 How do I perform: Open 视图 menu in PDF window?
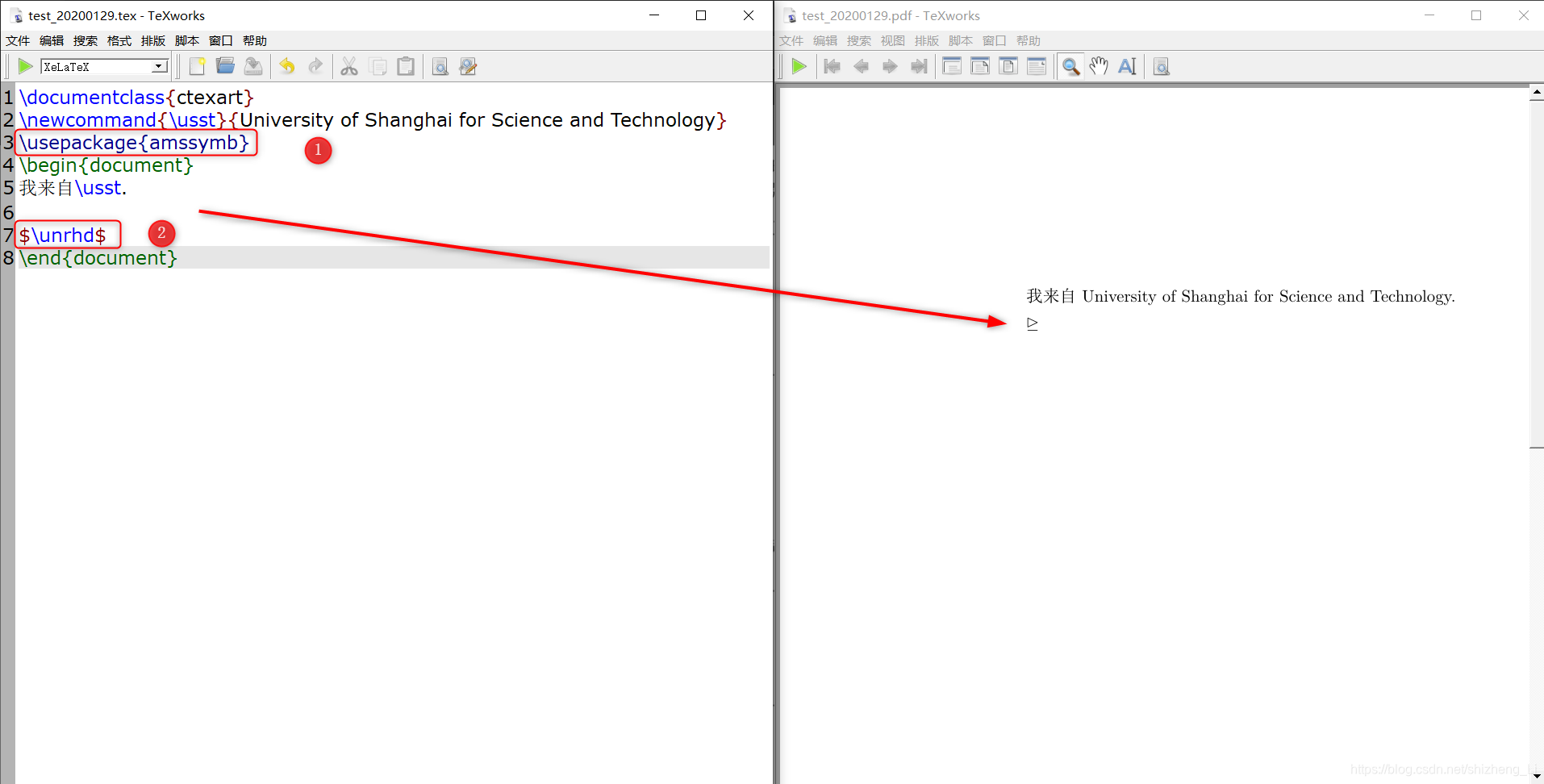tap(893, 40)
